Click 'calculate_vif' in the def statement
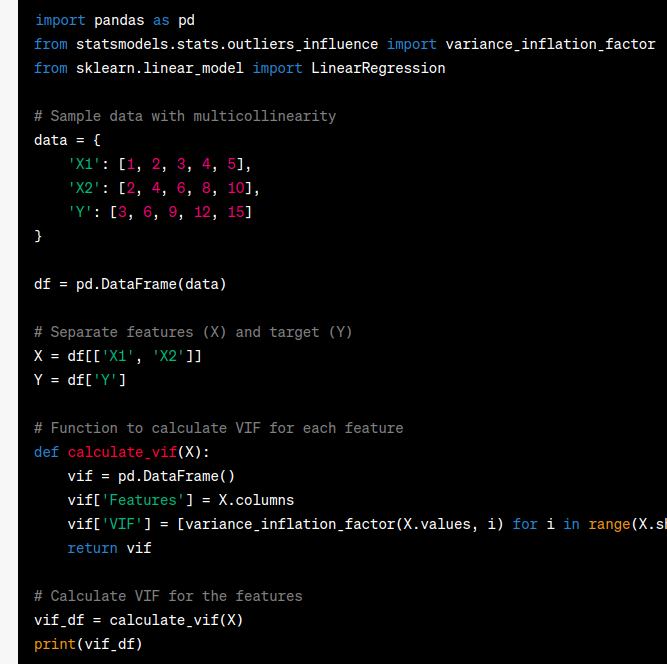The height and width of the screenshot is (664, 667). [x=122, y=452]
